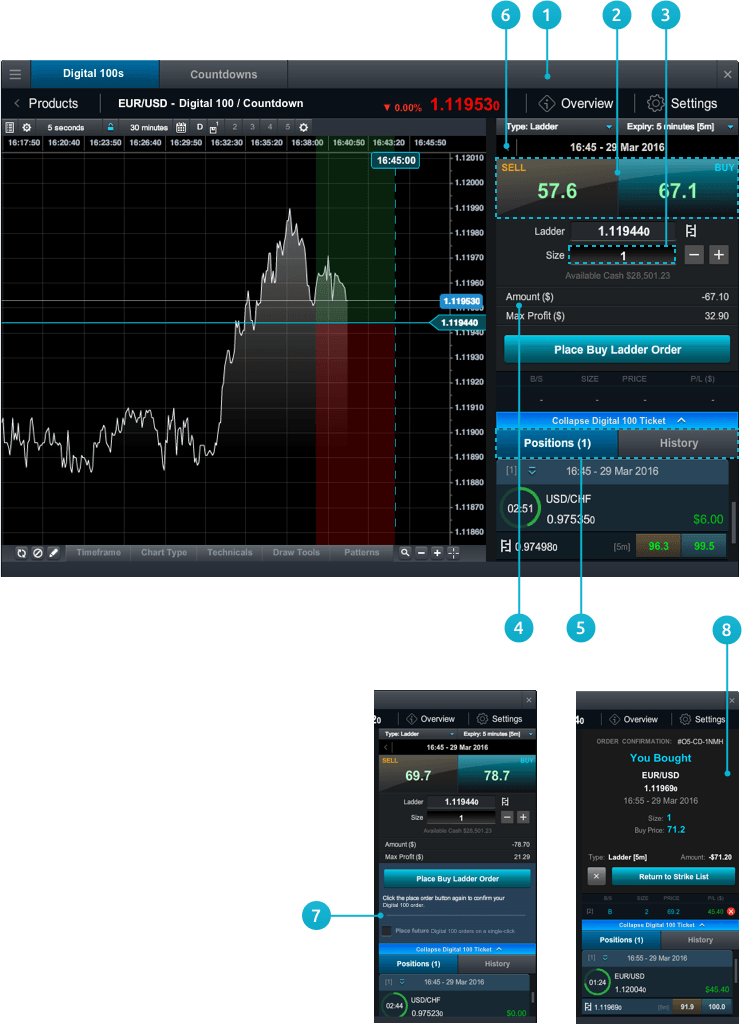The image size is (742, 1024).
Task: Open the 30 minutes range dropdown
Action: (x=149, y=127)
